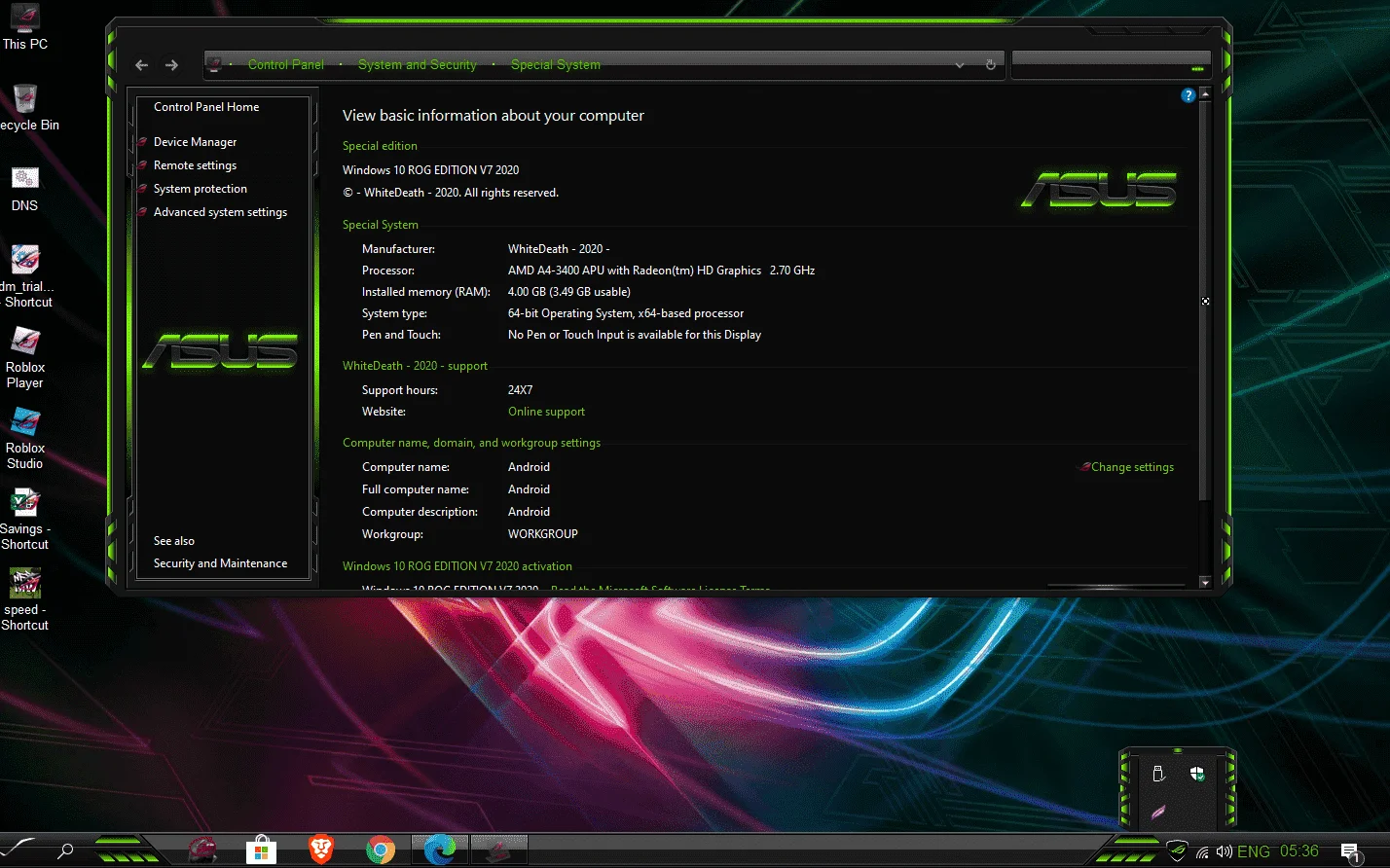Open Control Panel Home link
The image size is (1390, 868).
click(206, 107)
